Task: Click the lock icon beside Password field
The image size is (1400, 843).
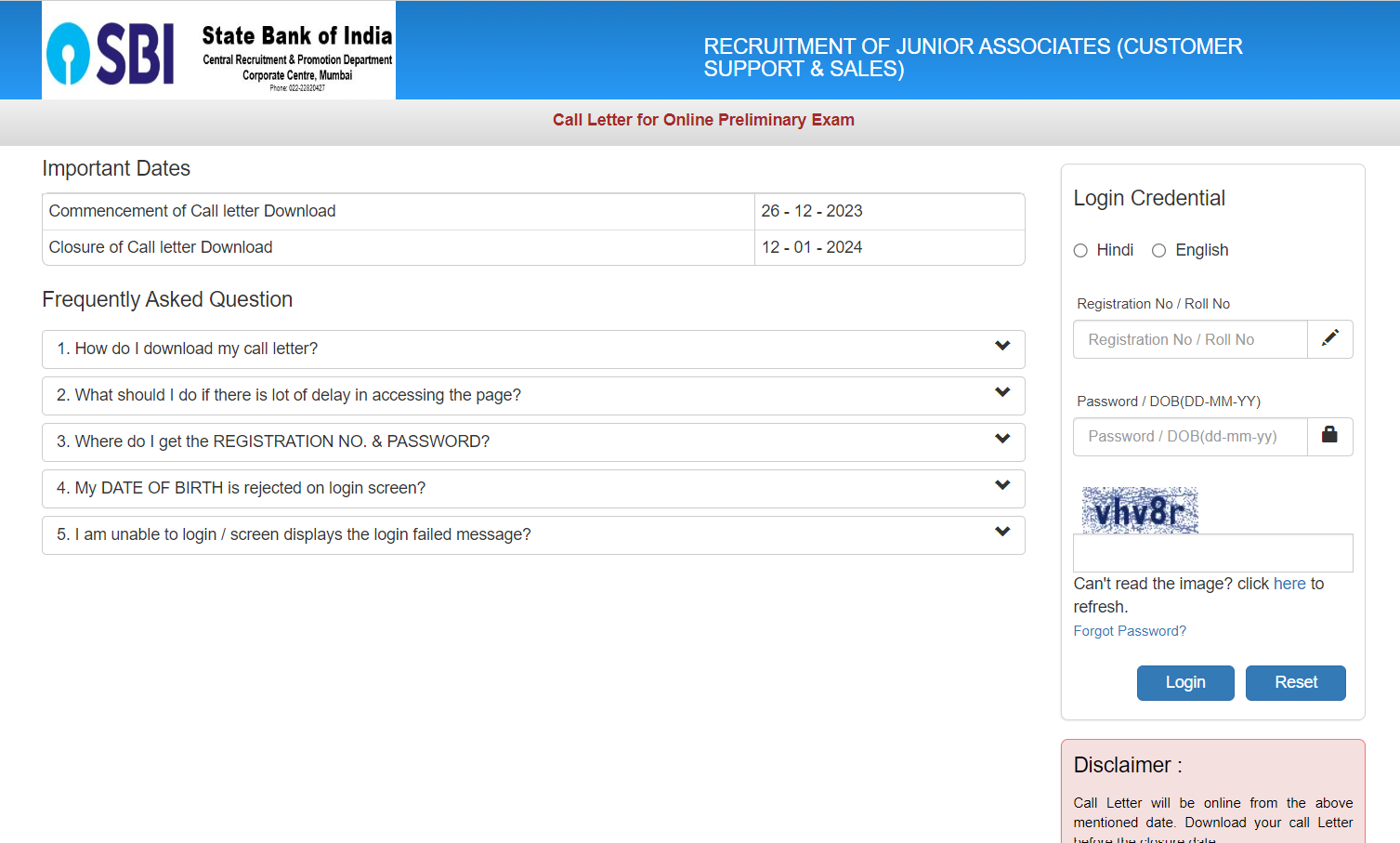Action: (1330, 436)
